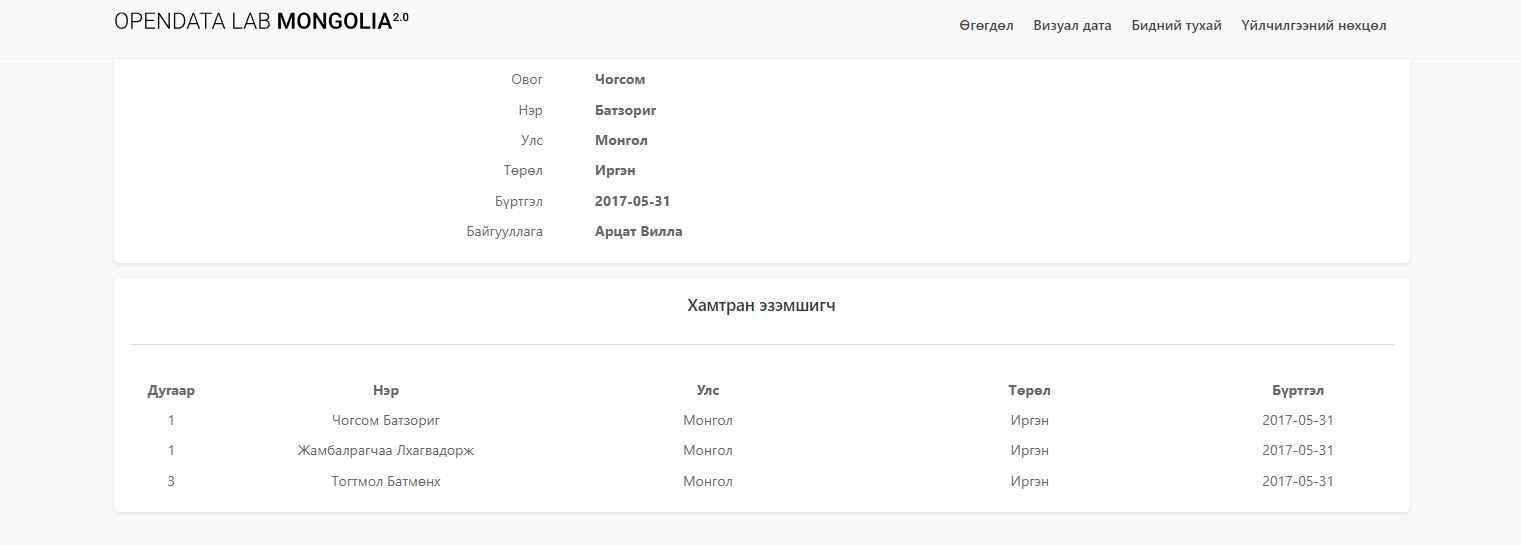The height and width of the screenshot is (545, 1521).
Task: Open the Өгөгдөл menu item
Action: [986, 26]
